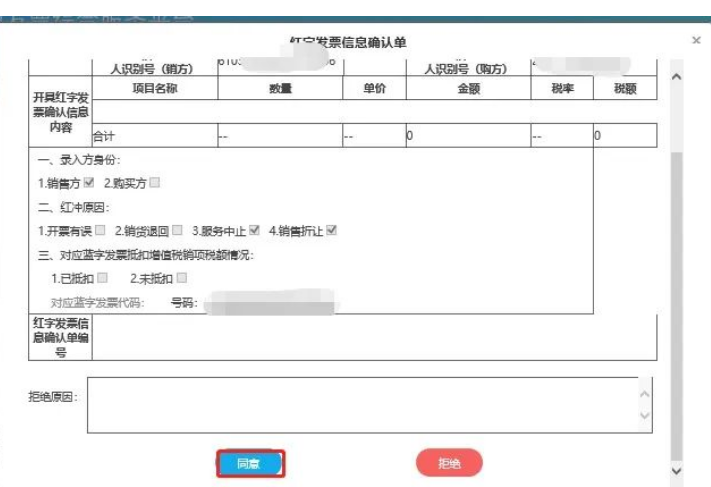Viewport: 711px width, 487px height.
Task: Close the 红字发票信息确认单 dialog
Action: (x=696, y=40)
